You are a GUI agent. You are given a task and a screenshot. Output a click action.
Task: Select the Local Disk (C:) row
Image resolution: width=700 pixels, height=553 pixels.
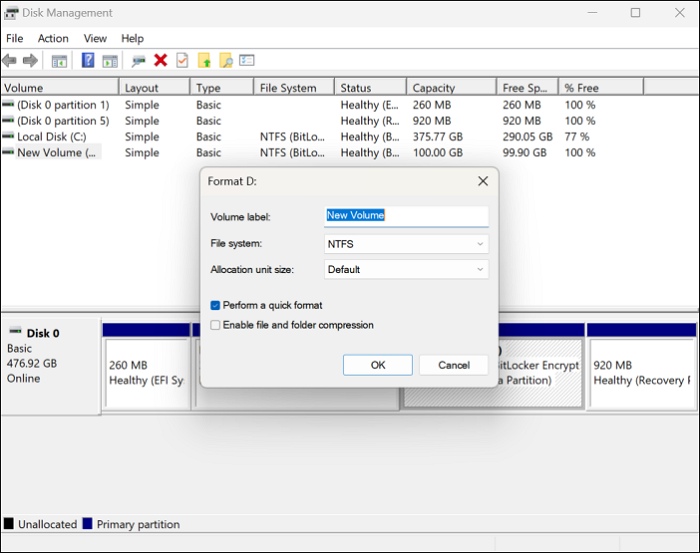click(54, 137)
